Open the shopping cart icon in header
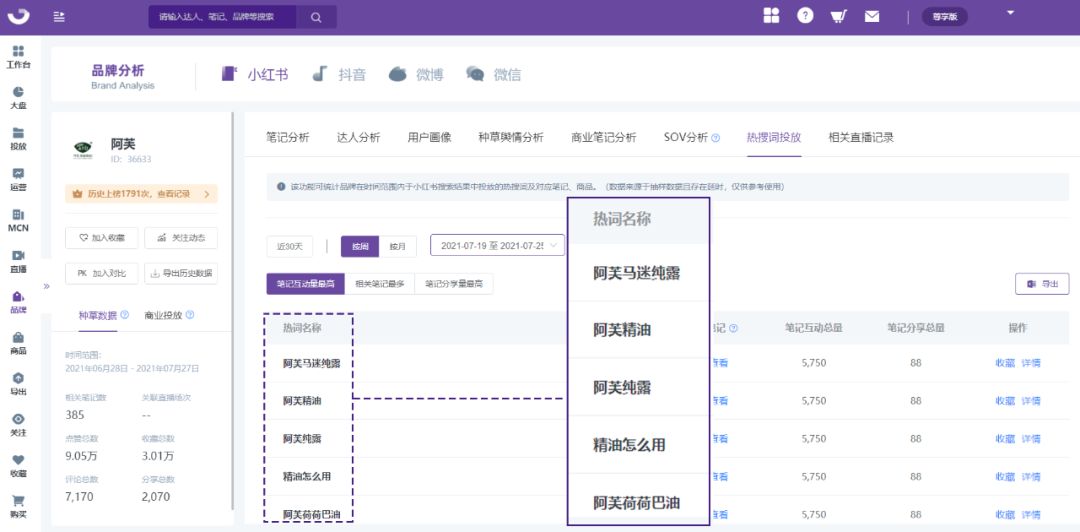This screenshot has height=532, width=1080. (x=838, y=16)
